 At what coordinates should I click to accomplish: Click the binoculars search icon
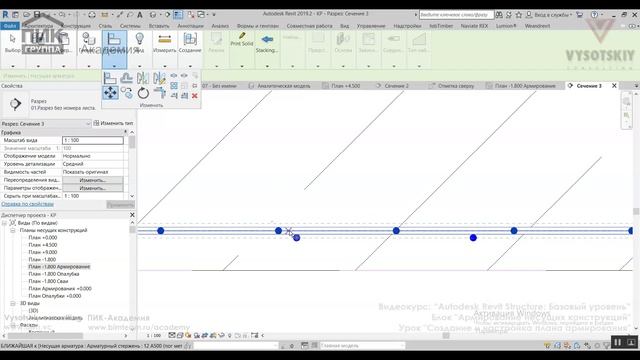pos(499,15)
